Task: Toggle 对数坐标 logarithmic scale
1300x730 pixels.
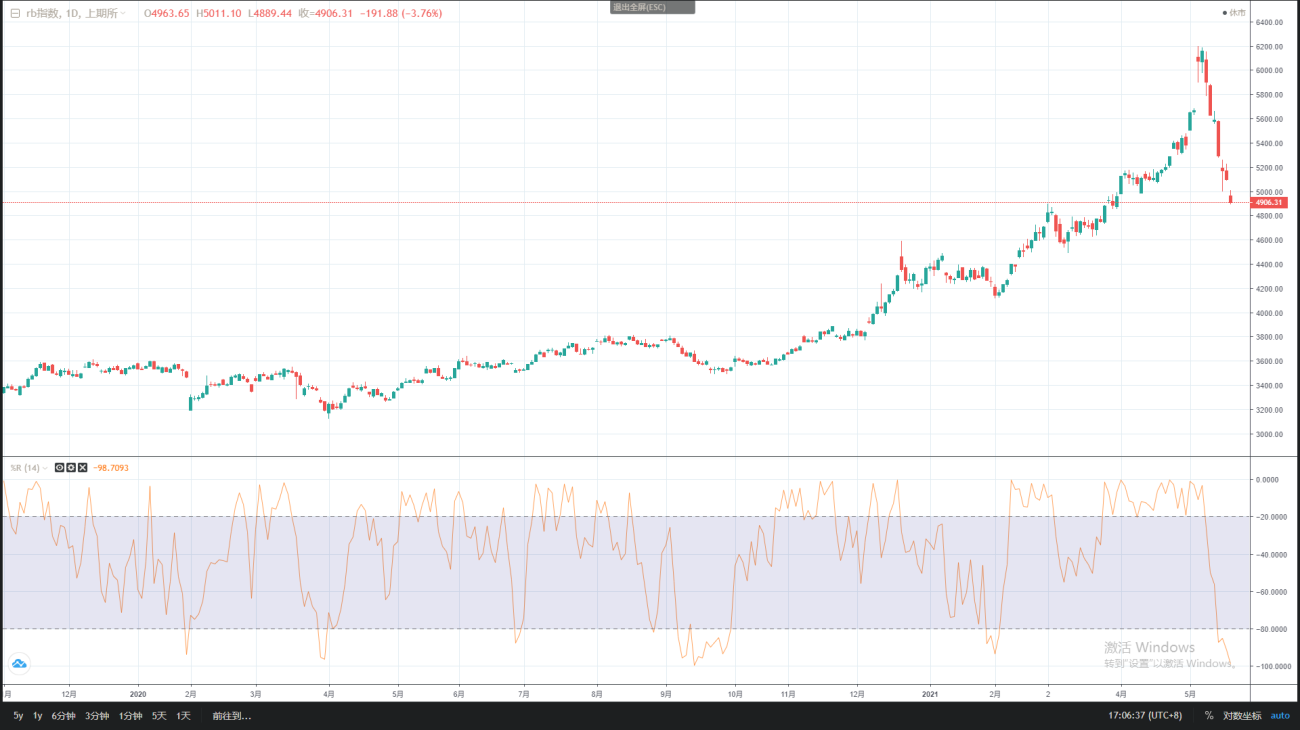Action: point(1242,715)
